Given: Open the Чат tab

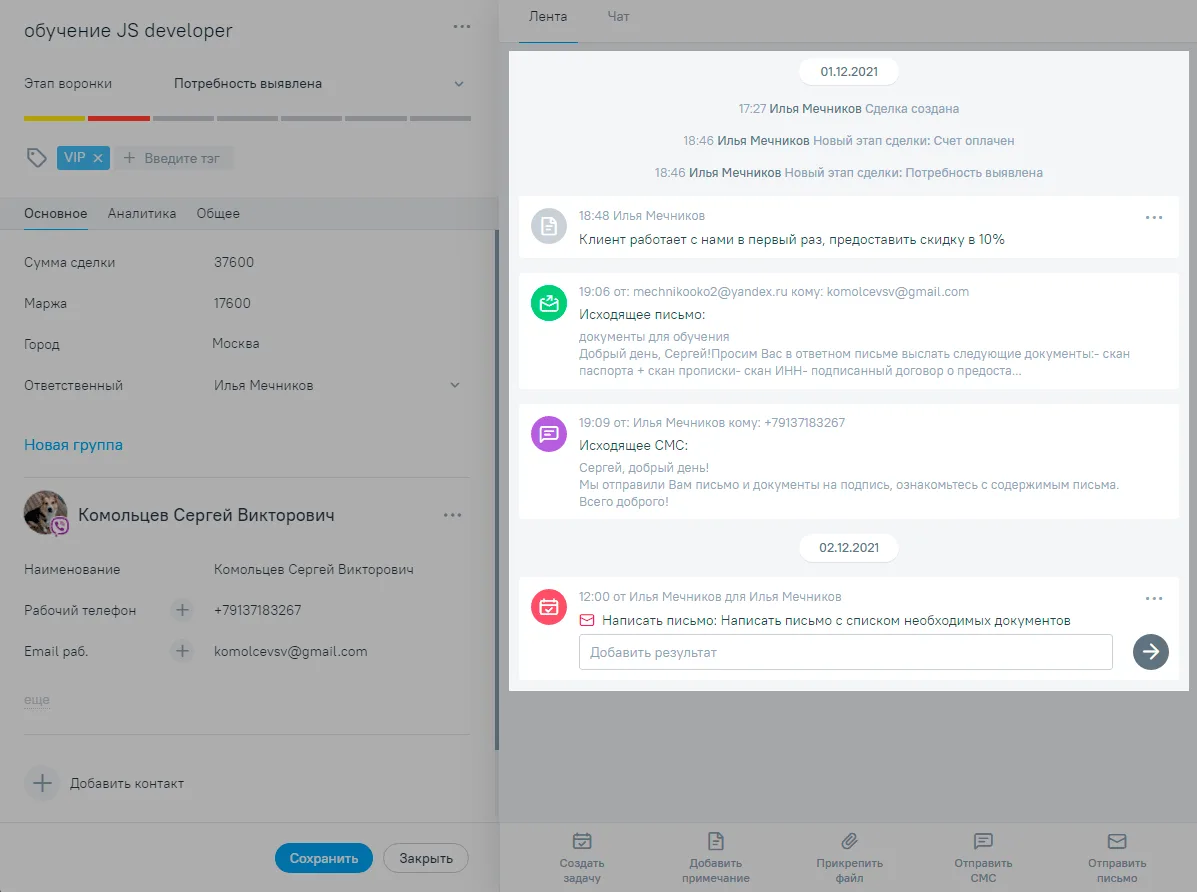Looking at the screenshot, I should tap(618, 16).
